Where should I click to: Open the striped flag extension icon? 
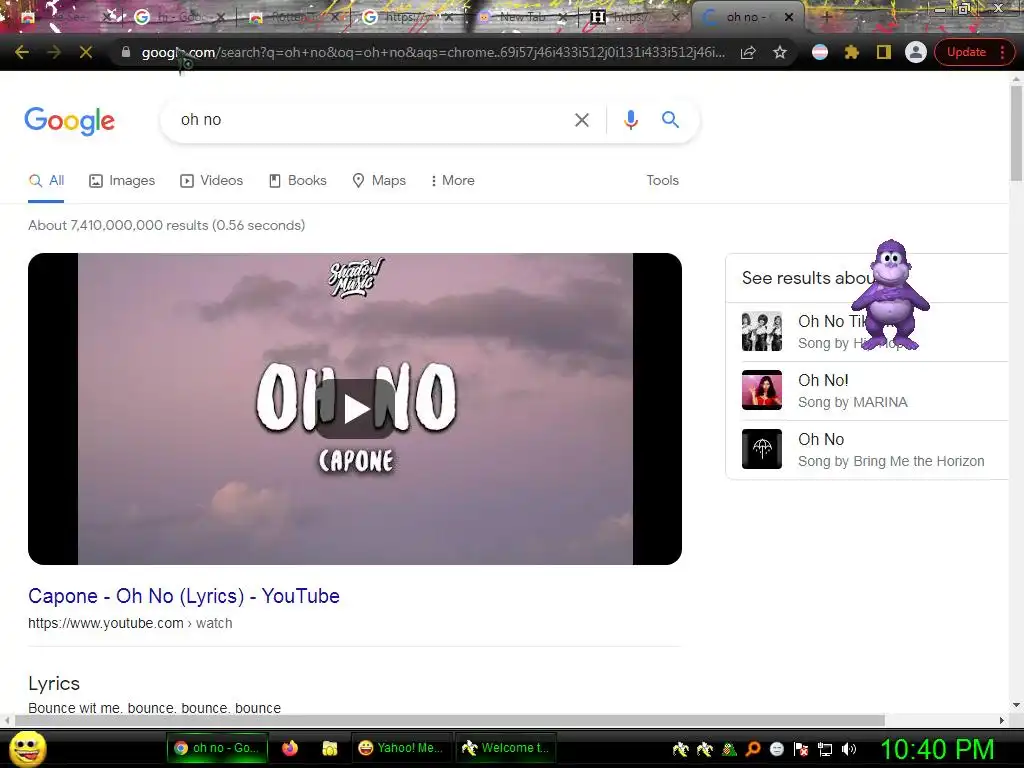[x=820, y=52]
